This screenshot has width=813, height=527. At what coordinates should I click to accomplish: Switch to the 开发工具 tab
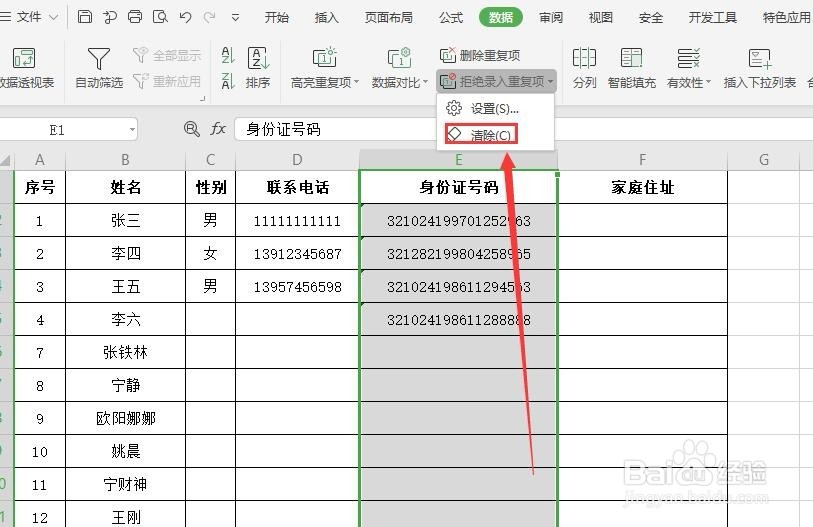point(712,17)
